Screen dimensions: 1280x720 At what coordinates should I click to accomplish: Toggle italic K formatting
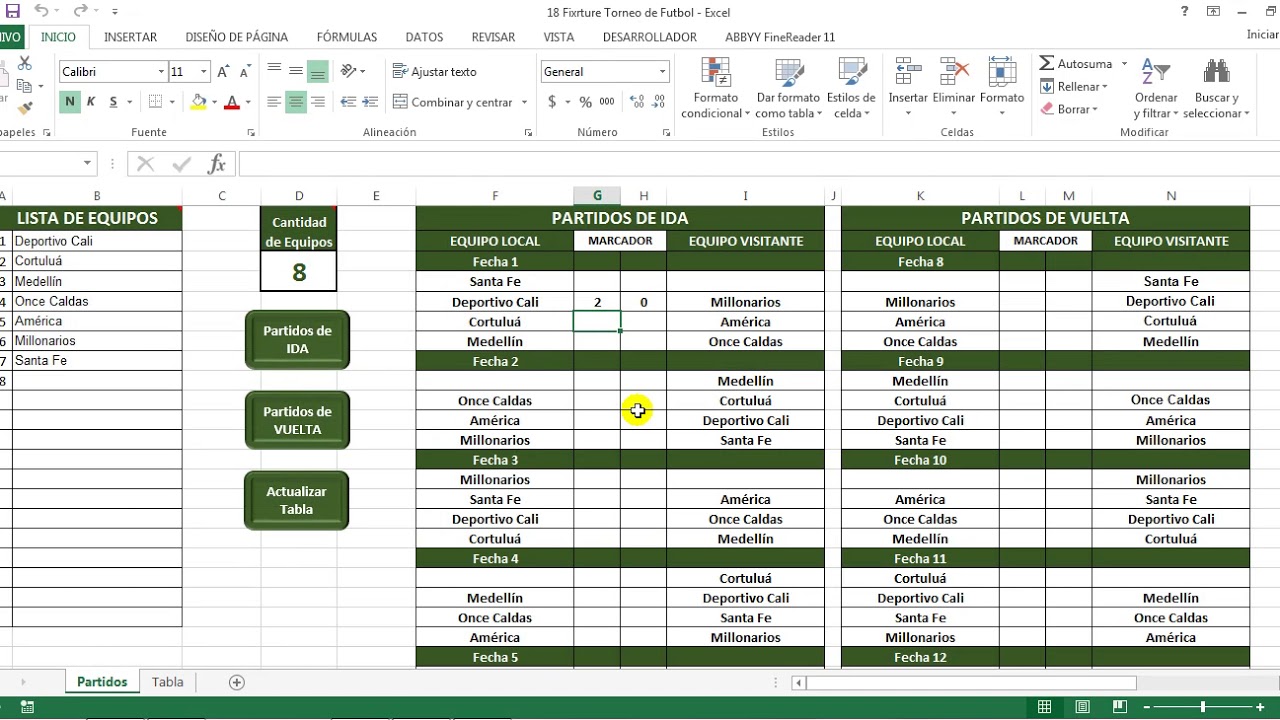pos(91,102)
